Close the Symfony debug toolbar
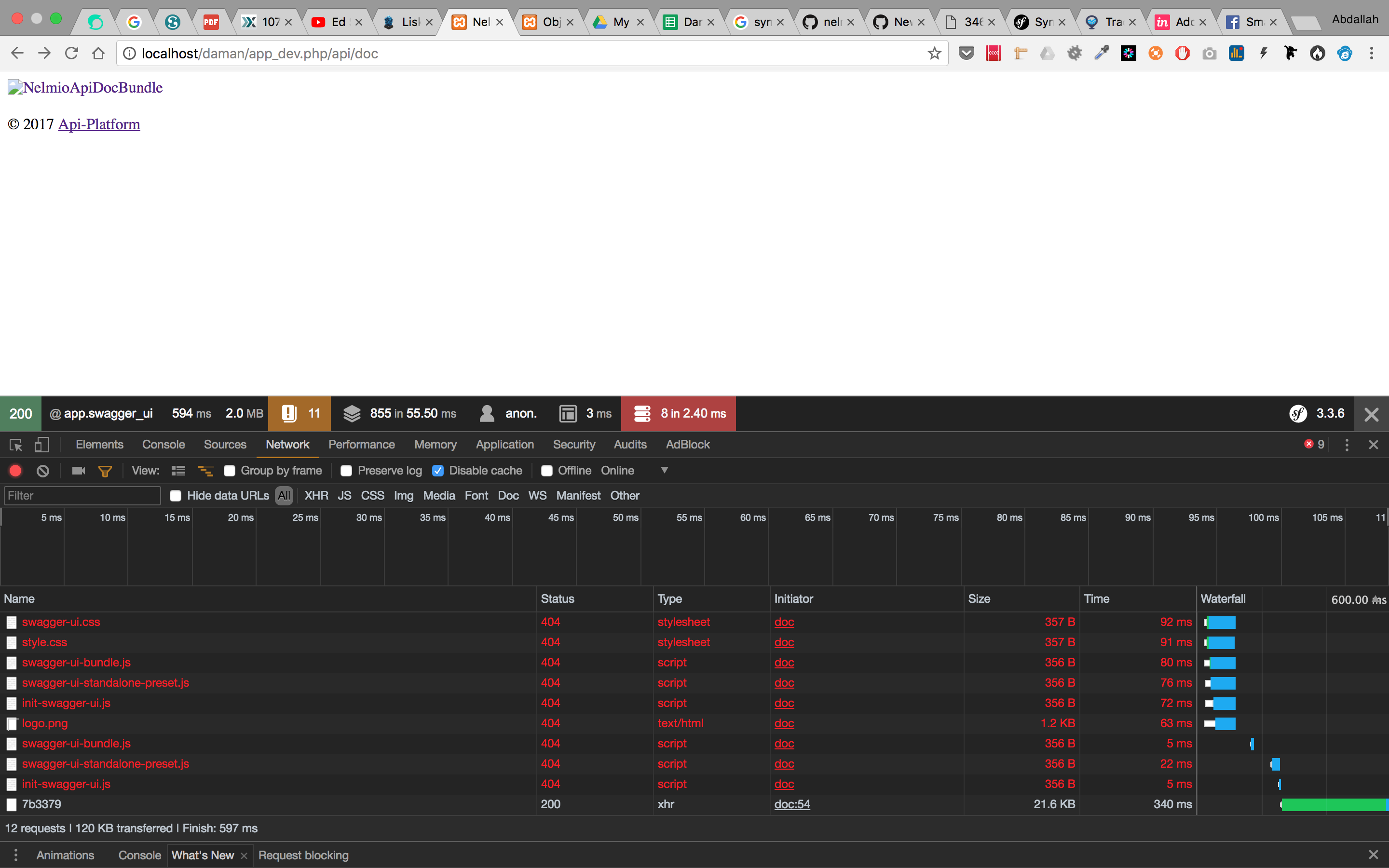The width and height of the screenshot is (1389, 868). click(1371, 414)
